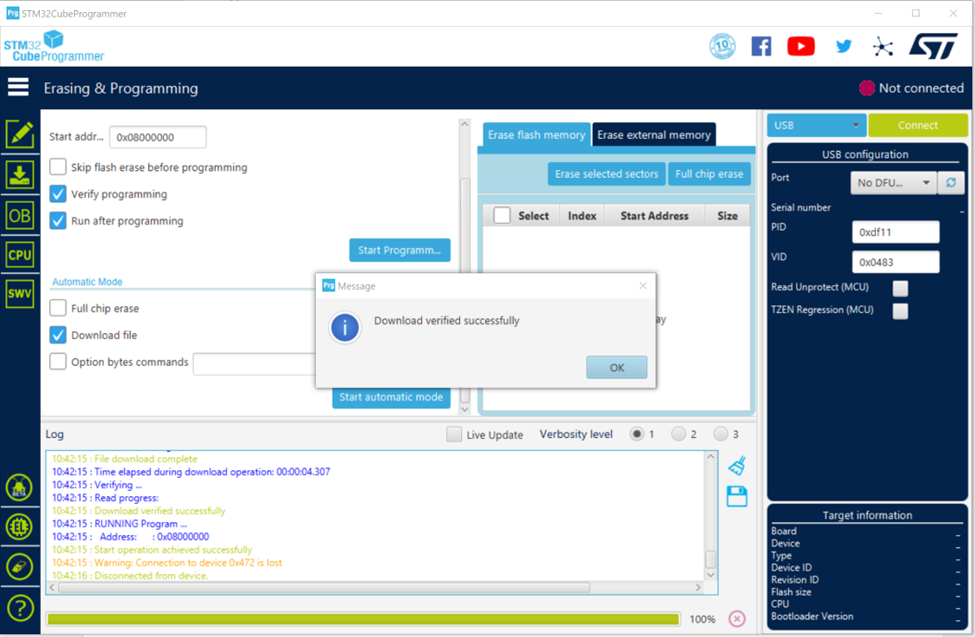Open Twitter page icon
This screenshot has height=637, width=975.
844,46
